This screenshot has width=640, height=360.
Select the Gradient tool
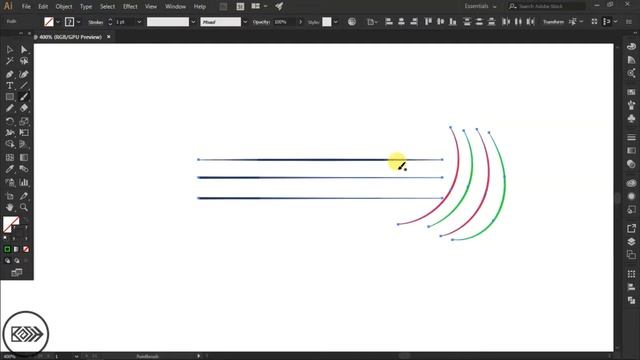pos(24,158)
